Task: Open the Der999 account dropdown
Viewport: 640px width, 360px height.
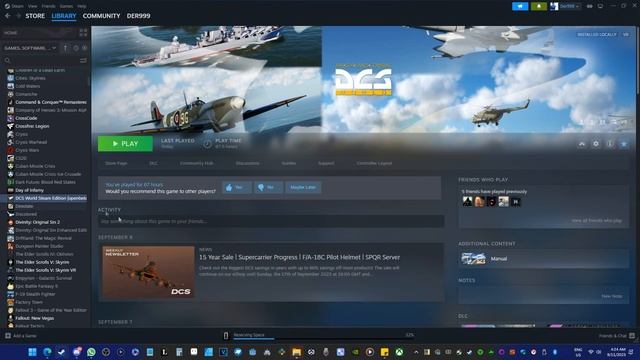Action: pos(569,6)
